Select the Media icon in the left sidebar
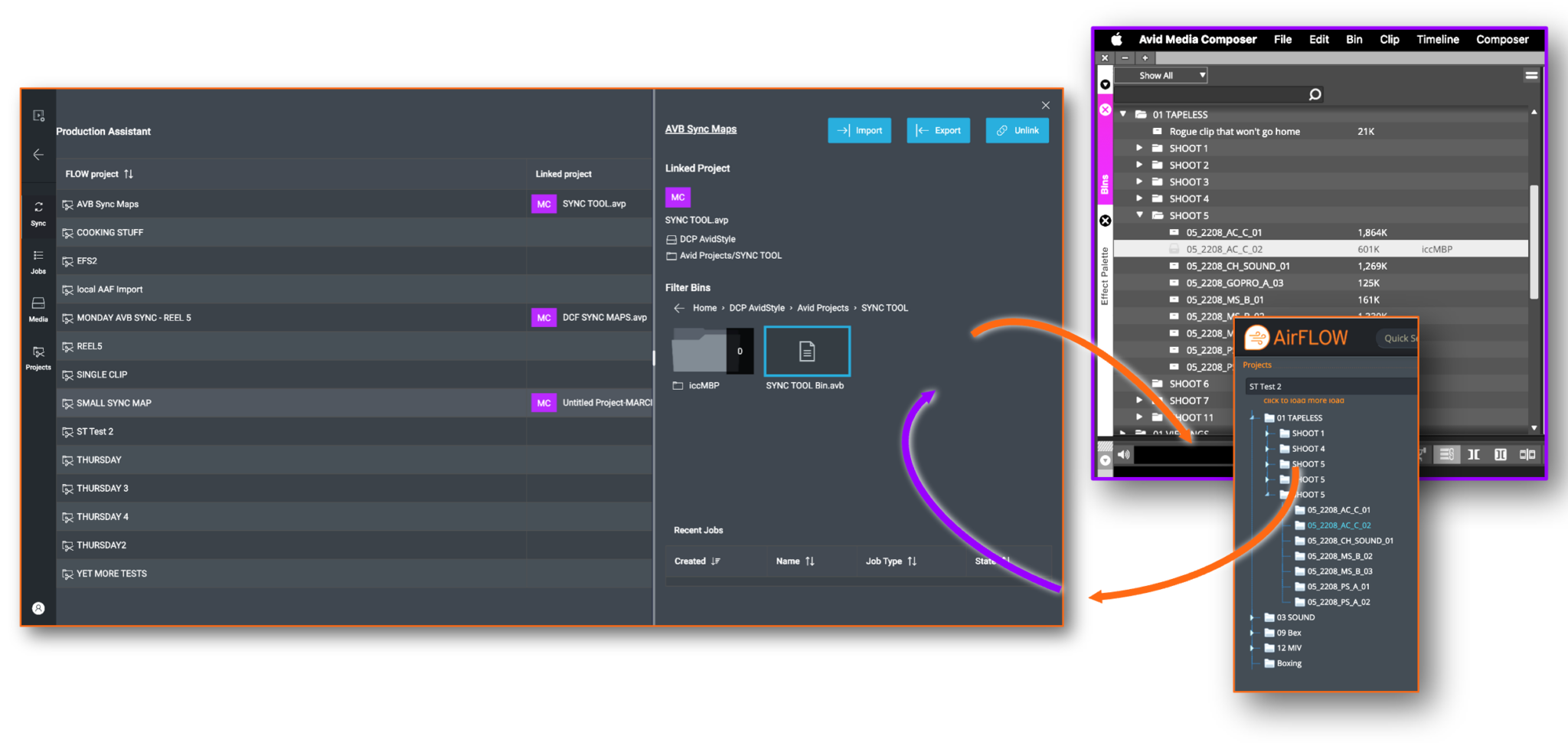1568x746 pixels. pyautogui.click(x=38, y=309)
